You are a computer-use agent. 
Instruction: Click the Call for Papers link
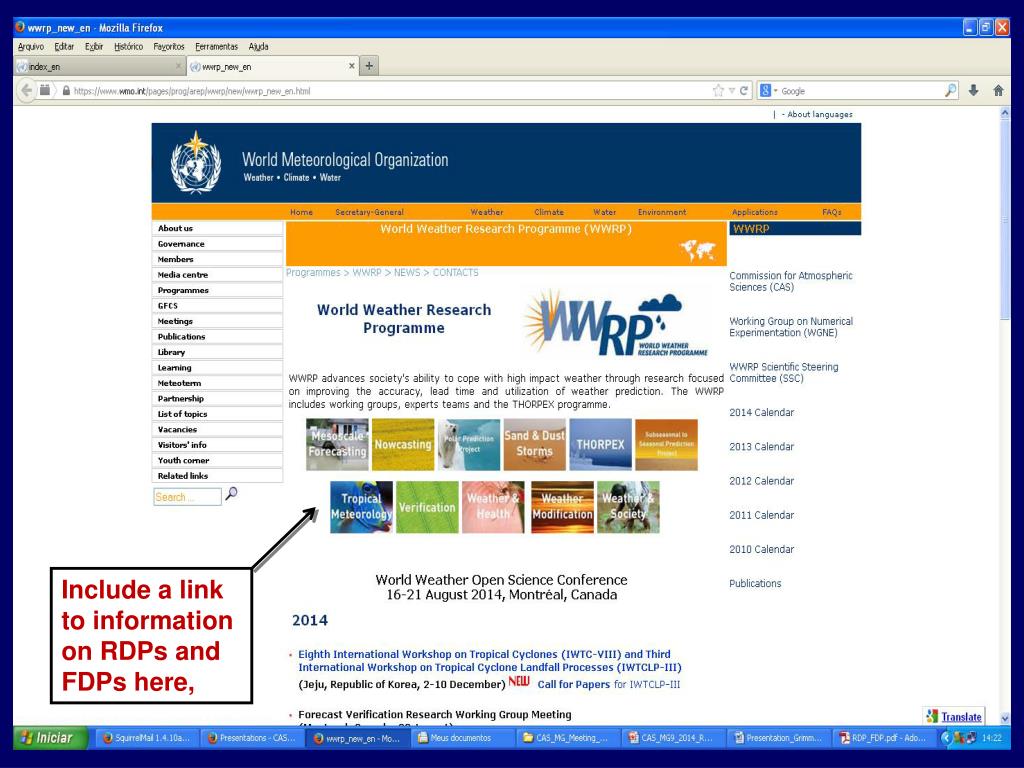point(573,684)
